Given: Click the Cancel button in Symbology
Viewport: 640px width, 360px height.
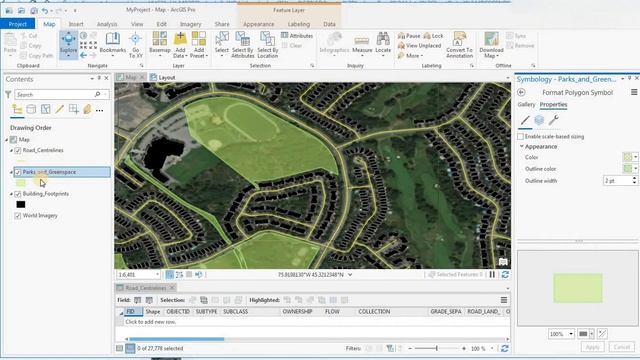Looking at the screenshot, I should pyautogui.click(x=622, y=347).
